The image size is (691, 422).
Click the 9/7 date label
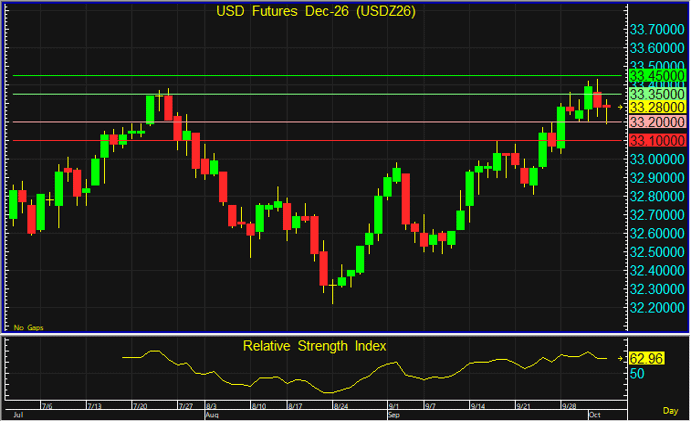click(x=430, y=406)
